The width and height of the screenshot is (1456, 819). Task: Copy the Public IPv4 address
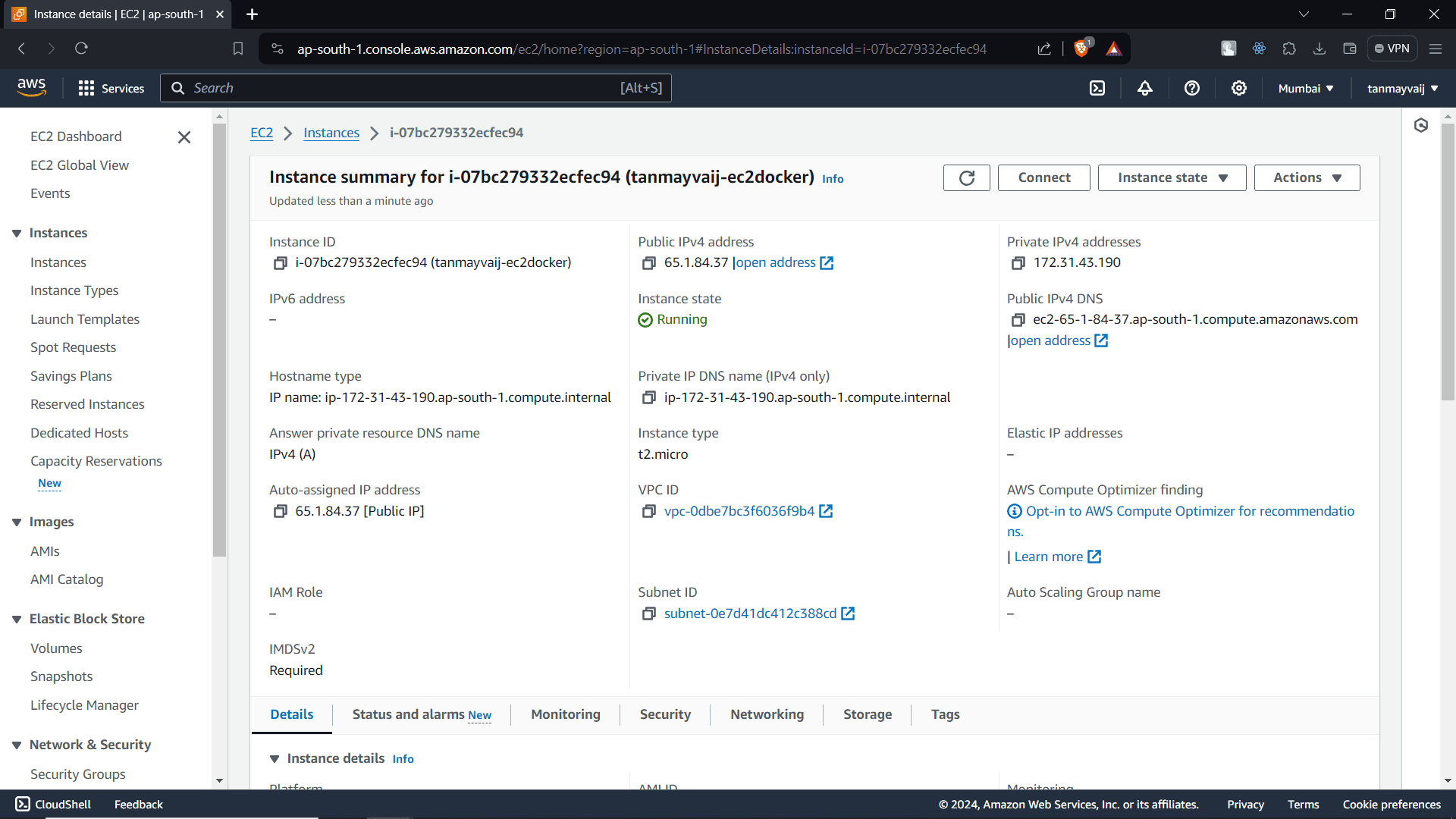pyautogui.click(x=649, y=262)
